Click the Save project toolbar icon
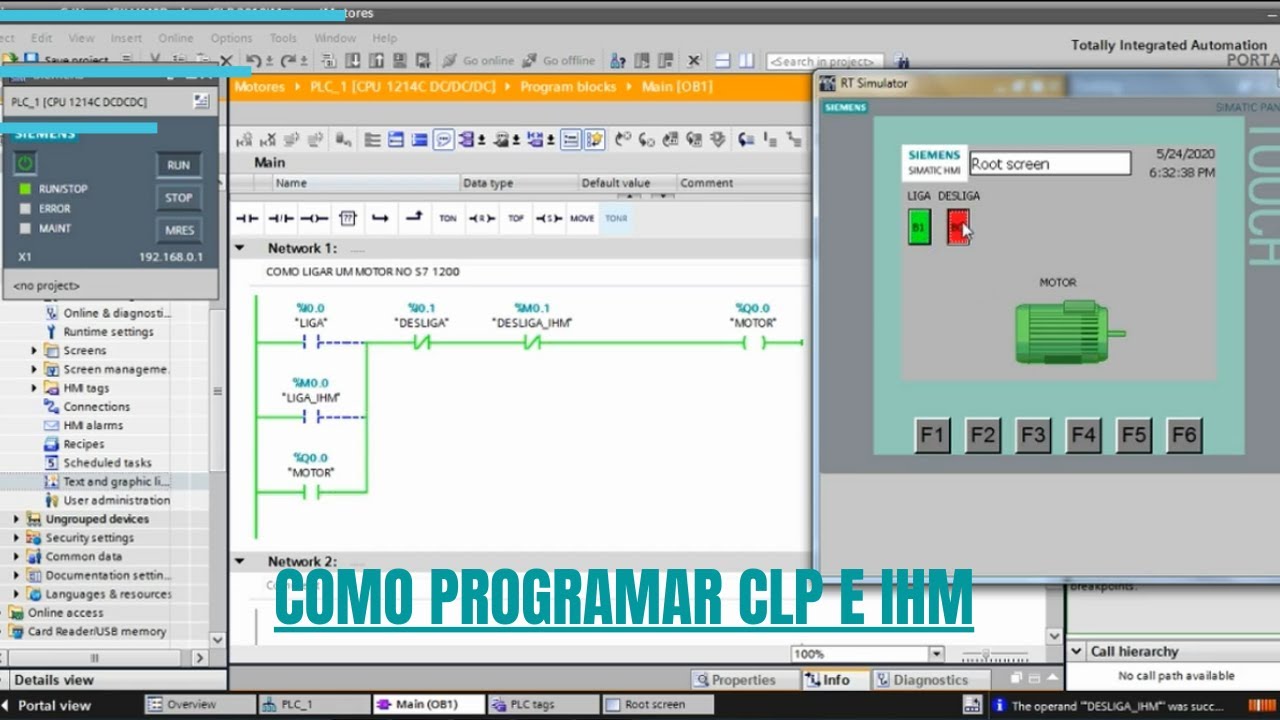The image size is (1280, 720). 66,61
